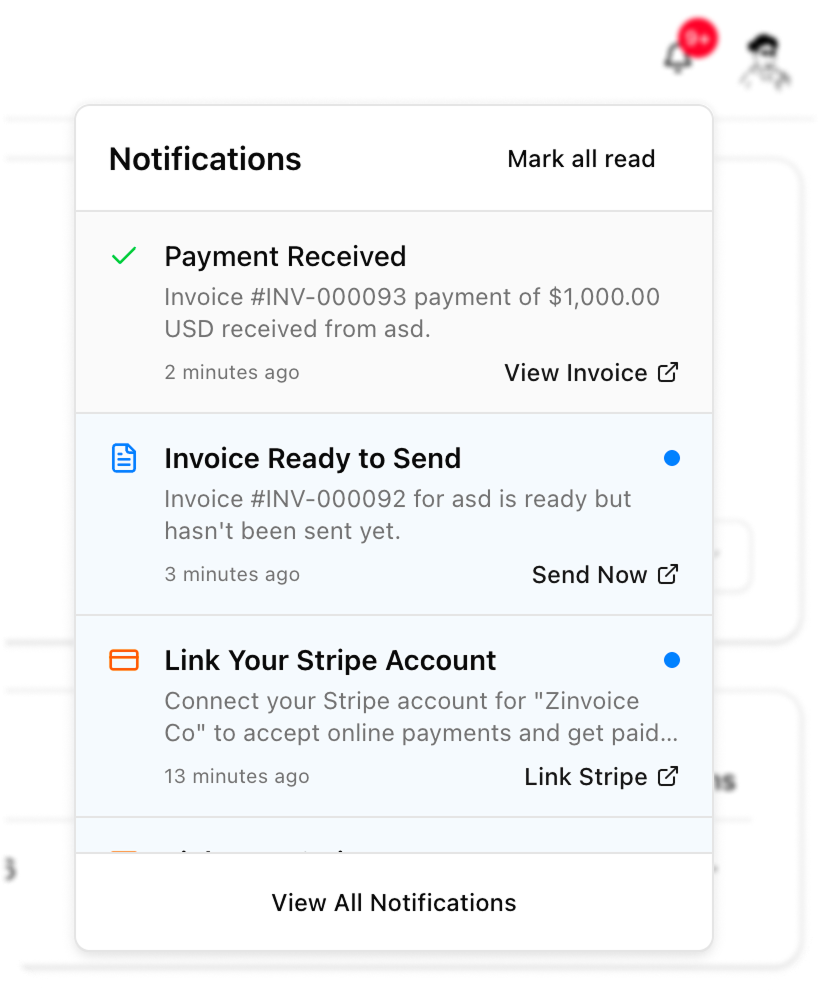Click the orange credit card icon
The height and width of the screenshot is (992, 820).
[123, 661]
